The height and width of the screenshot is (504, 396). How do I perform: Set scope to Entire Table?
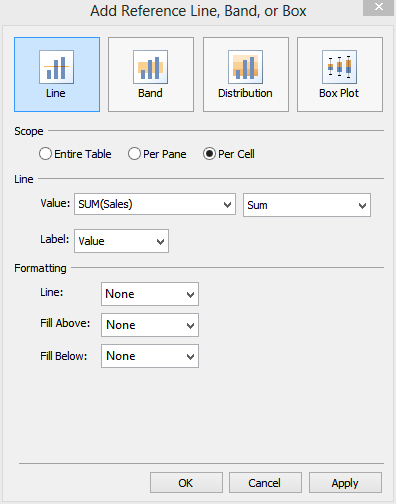coord(75,154)
